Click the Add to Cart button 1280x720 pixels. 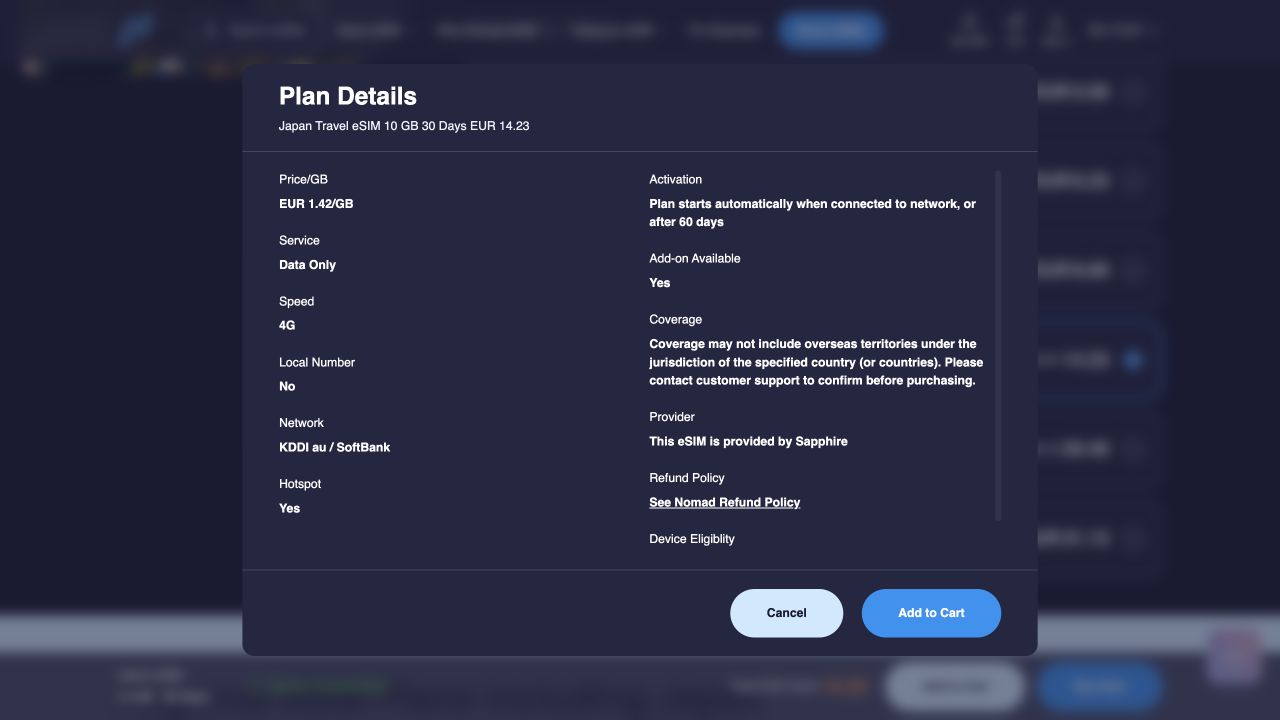click(x=931, y=613)
